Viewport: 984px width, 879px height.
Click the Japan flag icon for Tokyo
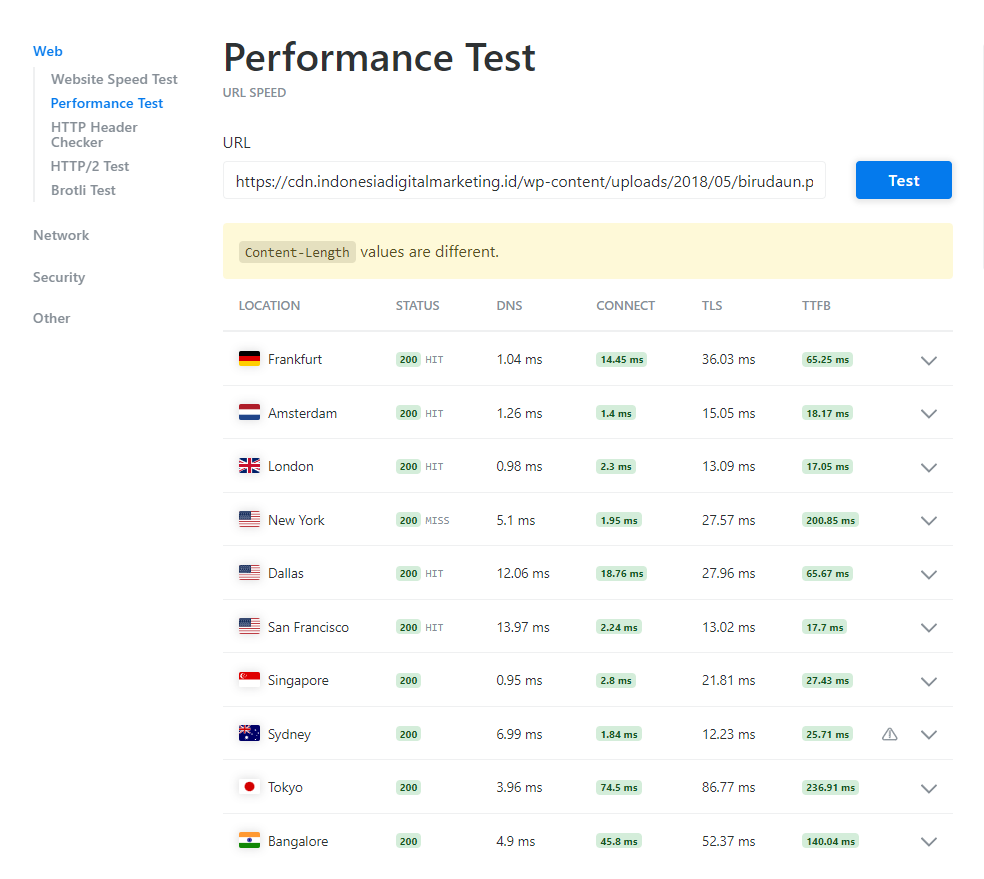tap(249, 787)
